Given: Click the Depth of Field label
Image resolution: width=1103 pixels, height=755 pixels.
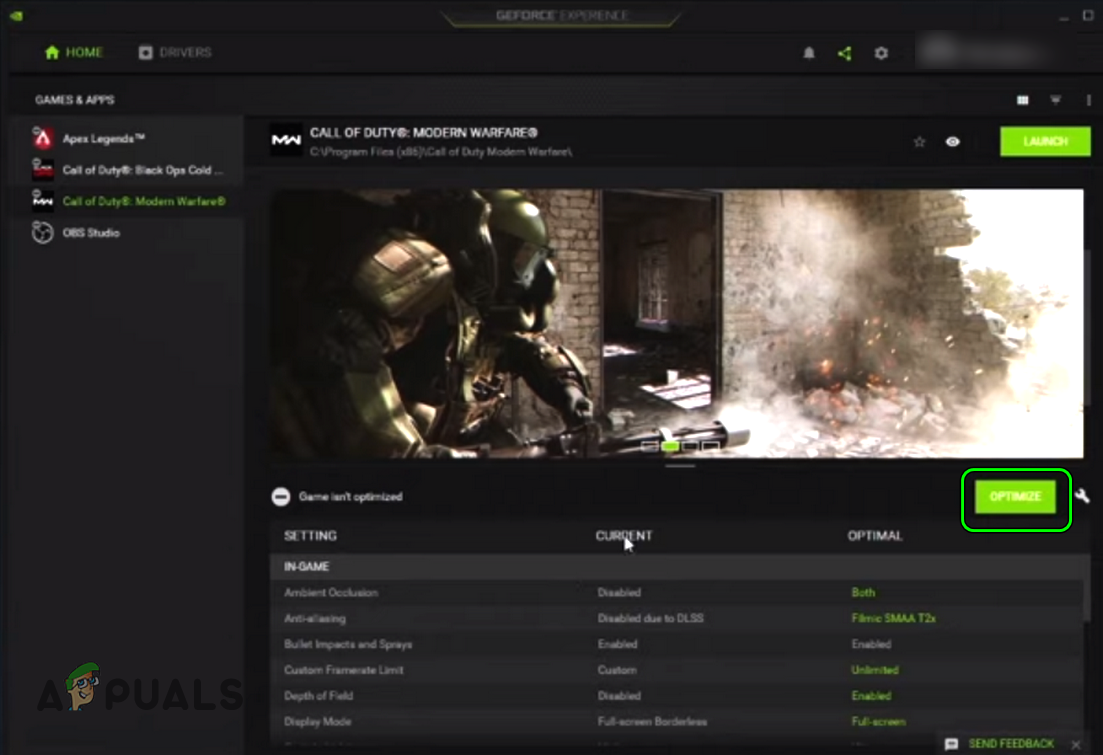Looking at the screenshot, I should 318,696.
